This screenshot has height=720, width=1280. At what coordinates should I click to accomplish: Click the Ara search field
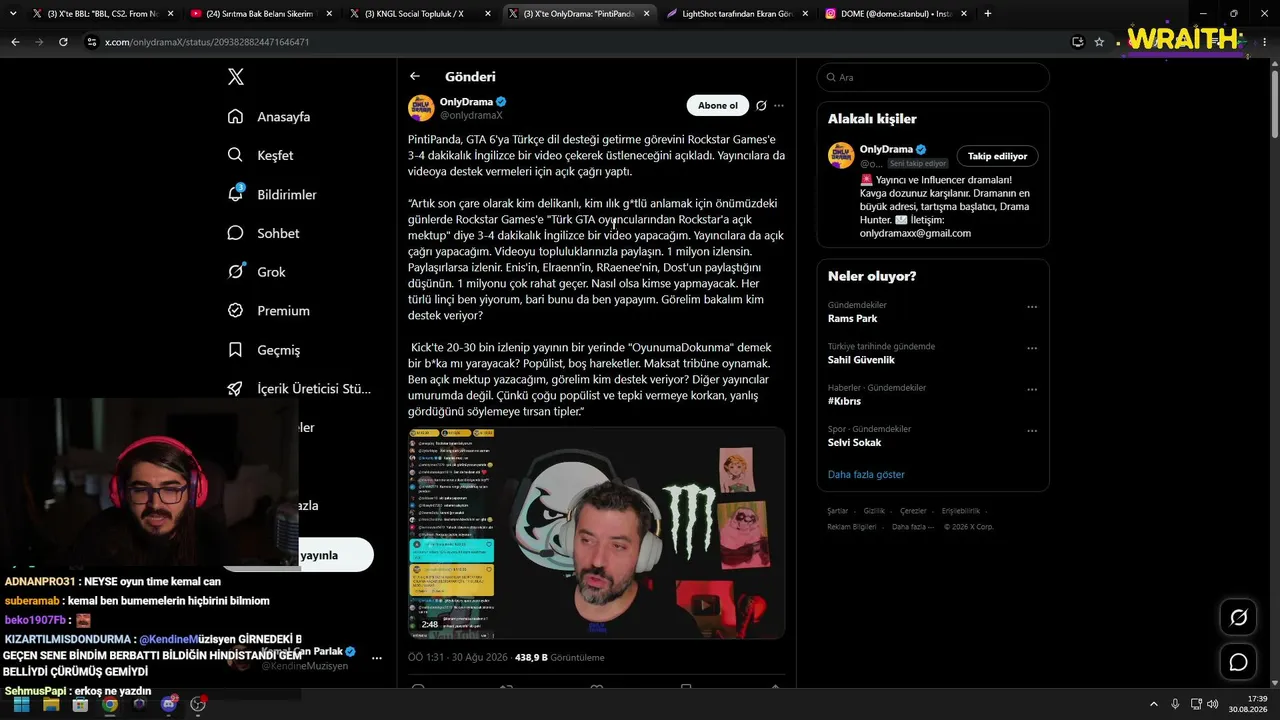point(933,77)
